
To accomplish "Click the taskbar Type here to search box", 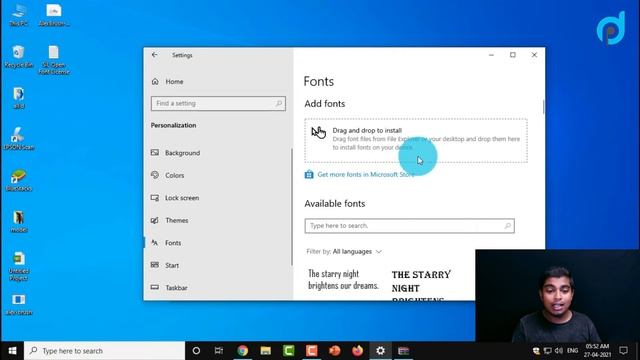I will (104, 351).
